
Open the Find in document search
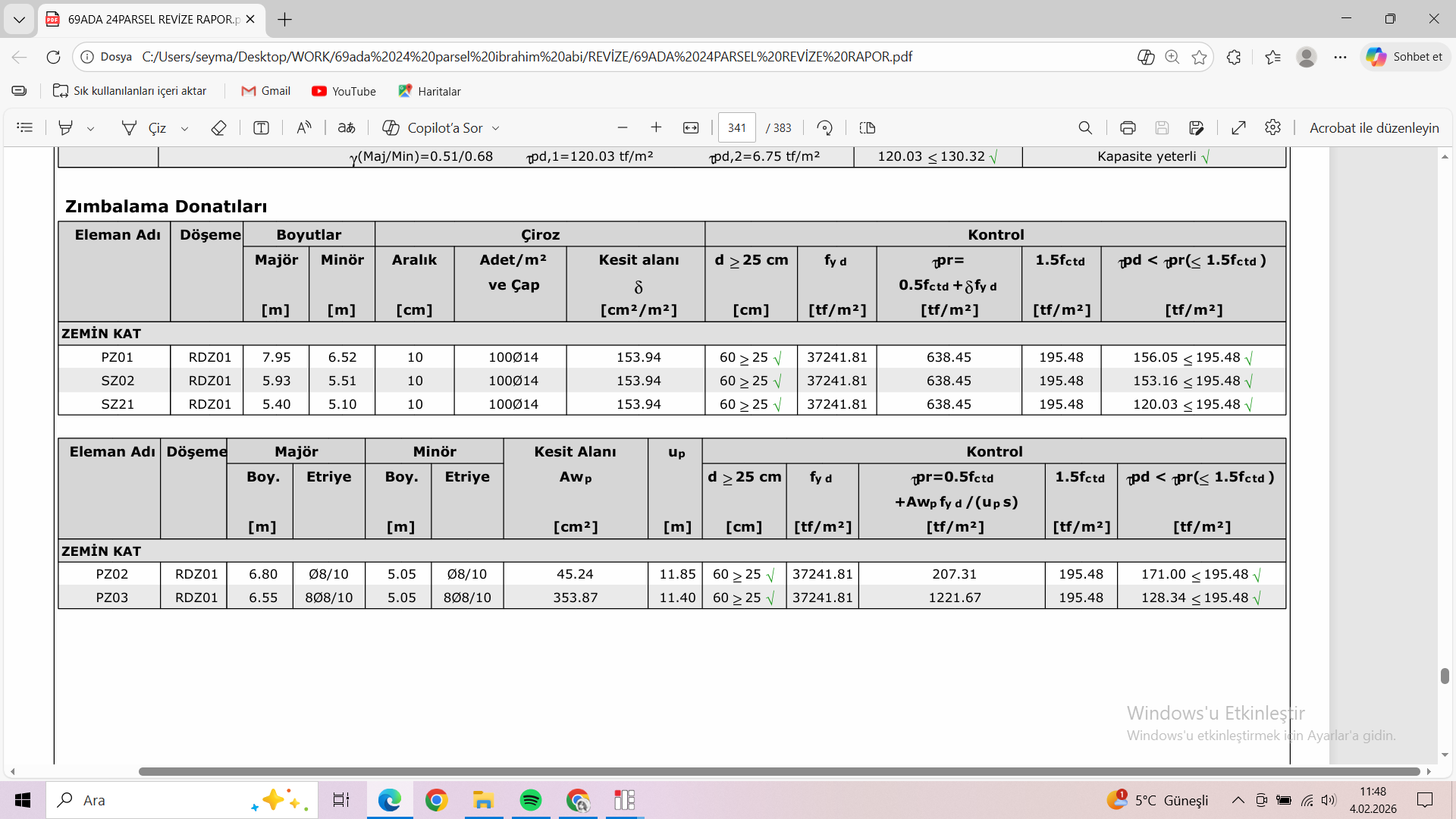click(x=1085, y=128)
